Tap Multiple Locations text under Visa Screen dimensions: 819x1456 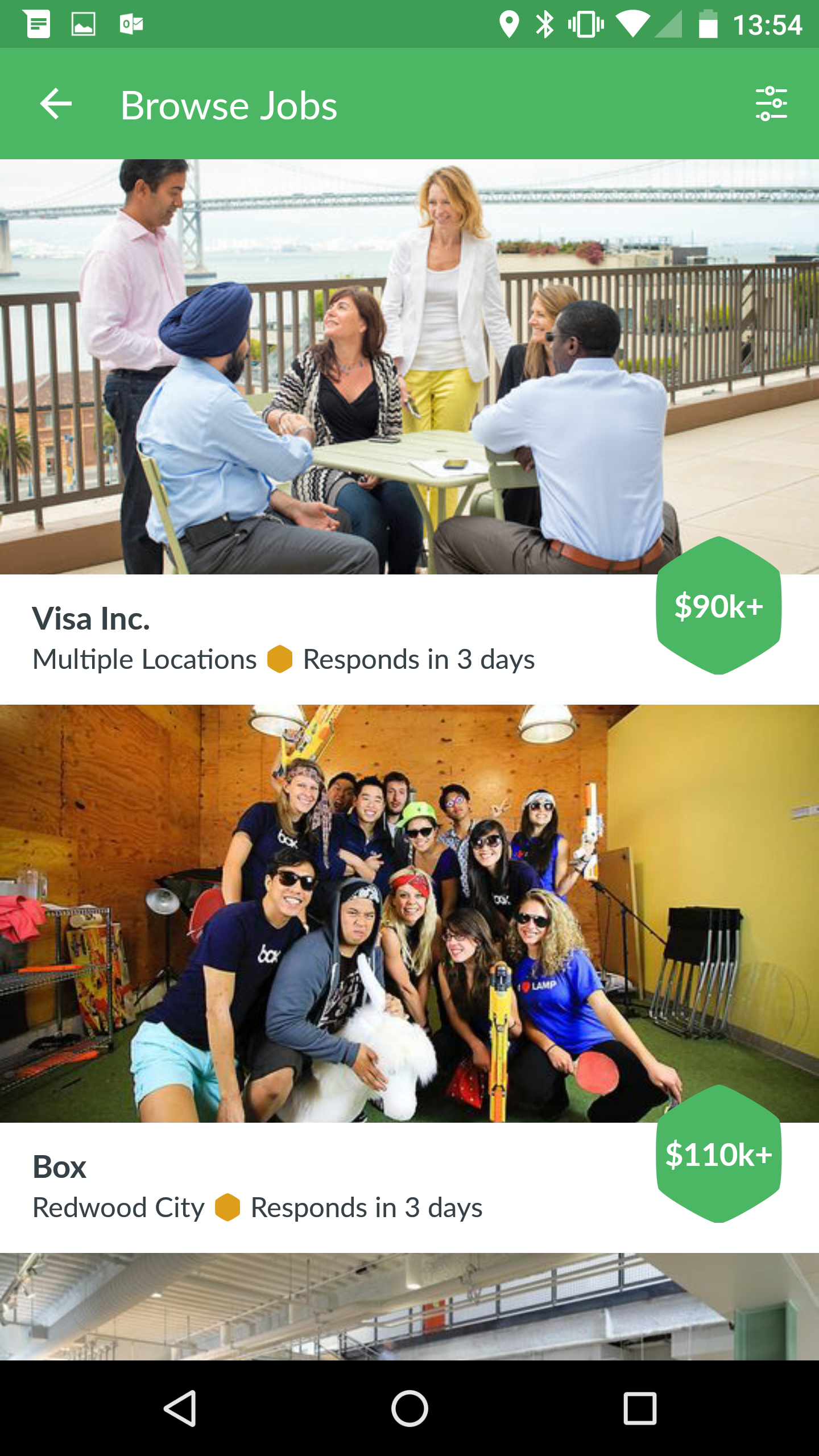[144, 660]
